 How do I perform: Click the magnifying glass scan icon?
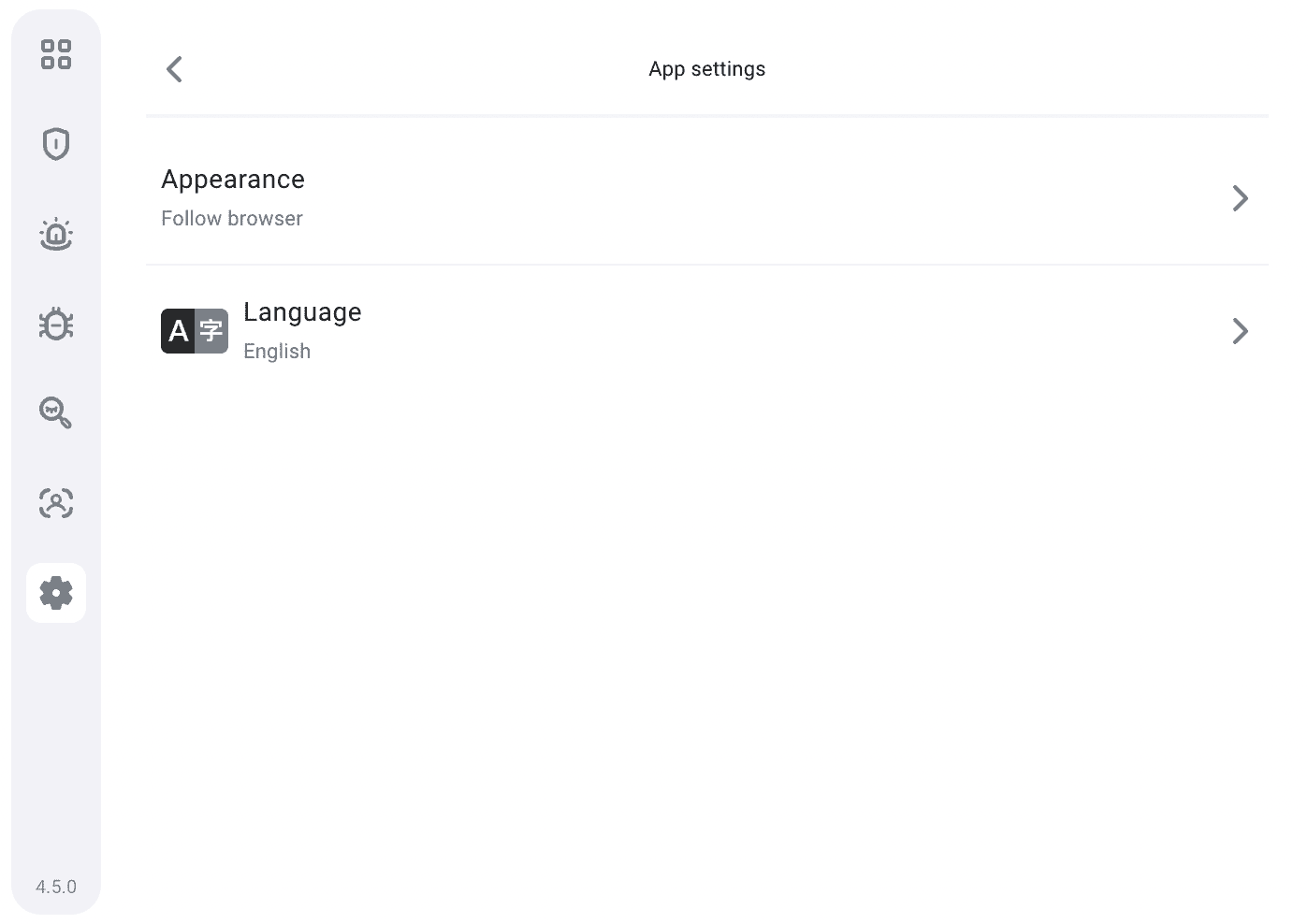click(x=56, y=412)
